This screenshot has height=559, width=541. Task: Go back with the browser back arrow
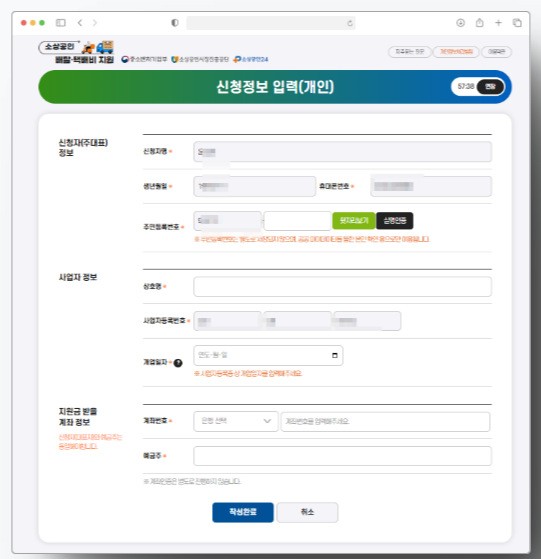point(80,23)
